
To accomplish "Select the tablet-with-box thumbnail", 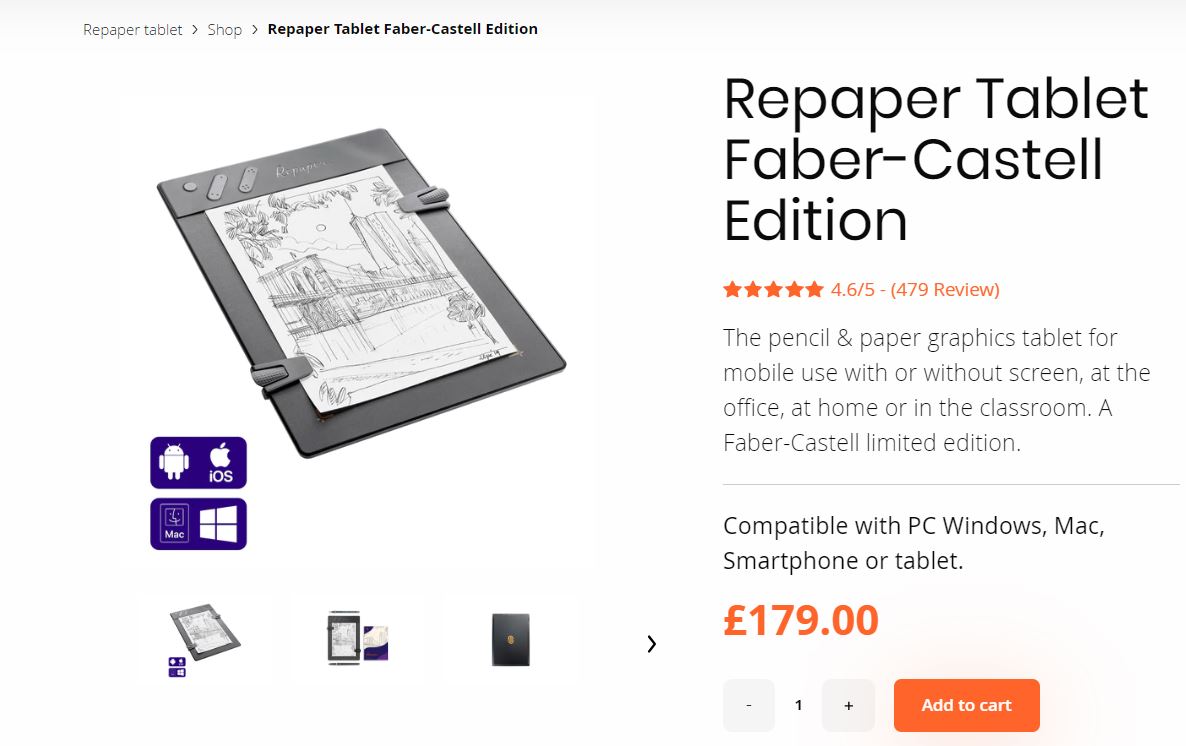I will tap(358, 639).
